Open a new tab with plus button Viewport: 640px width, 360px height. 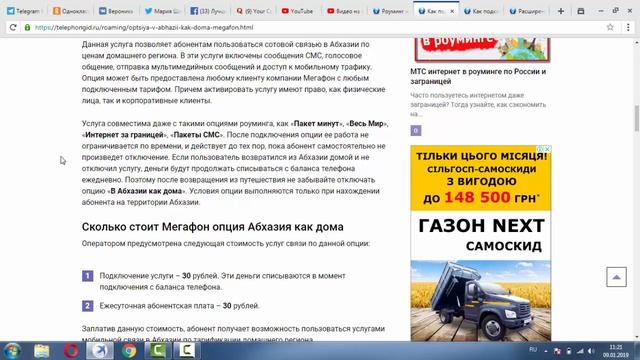coord(561,11)
